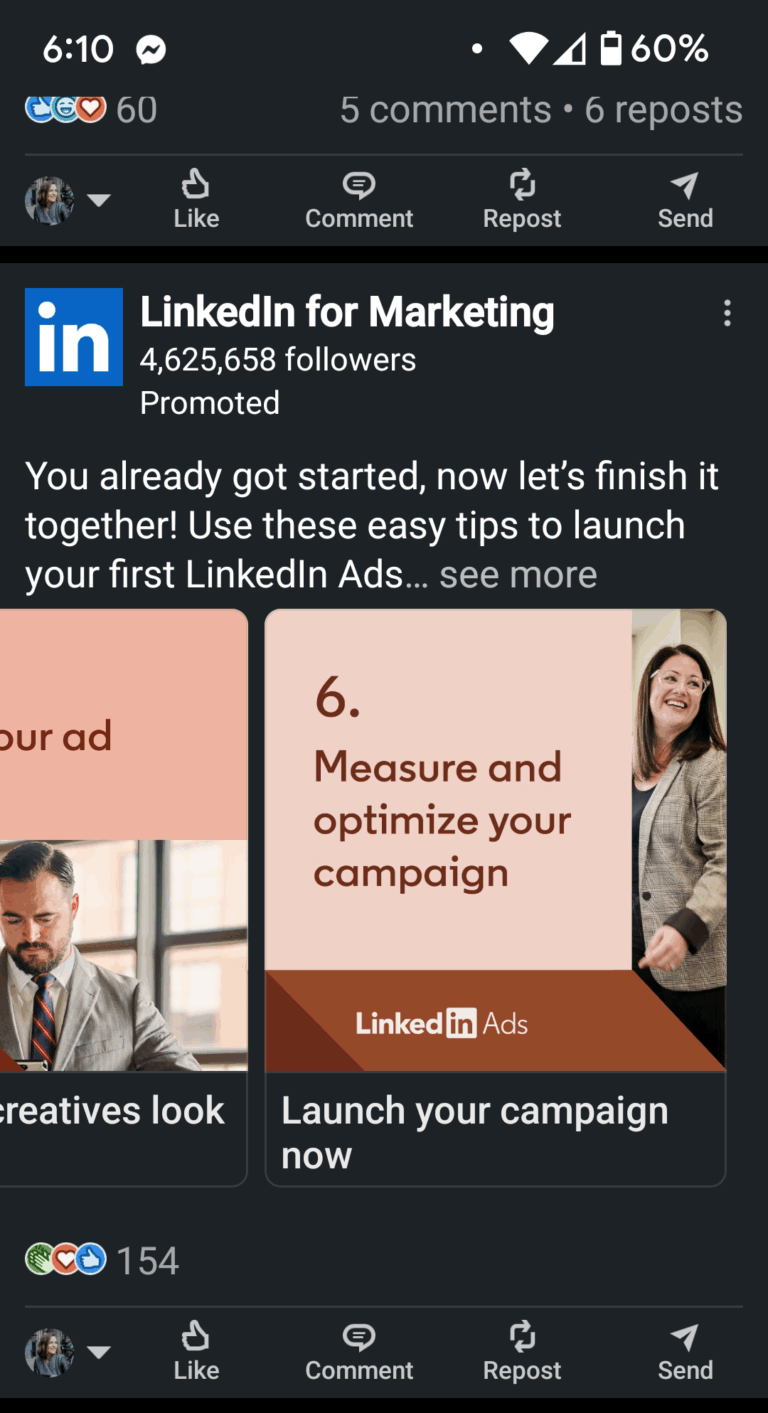The height and width of the screenshot is (1413, 768).
Task: Expand the post text with see more
Action: pyautogui.click(x=517, y=574)
